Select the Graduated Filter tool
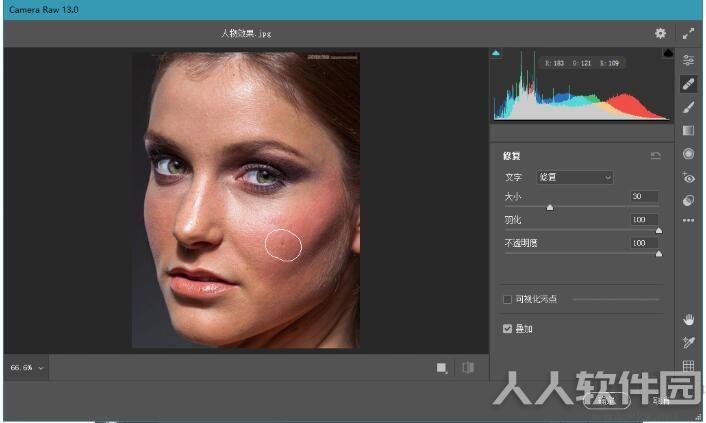 pyautogui.click(x=688, y=131)
